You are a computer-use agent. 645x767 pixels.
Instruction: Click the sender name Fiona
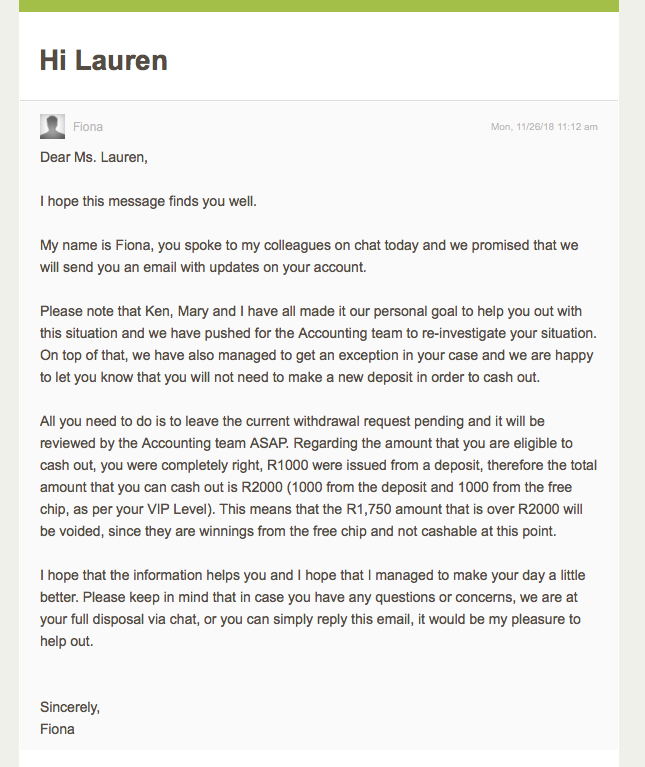click(88, 127)
